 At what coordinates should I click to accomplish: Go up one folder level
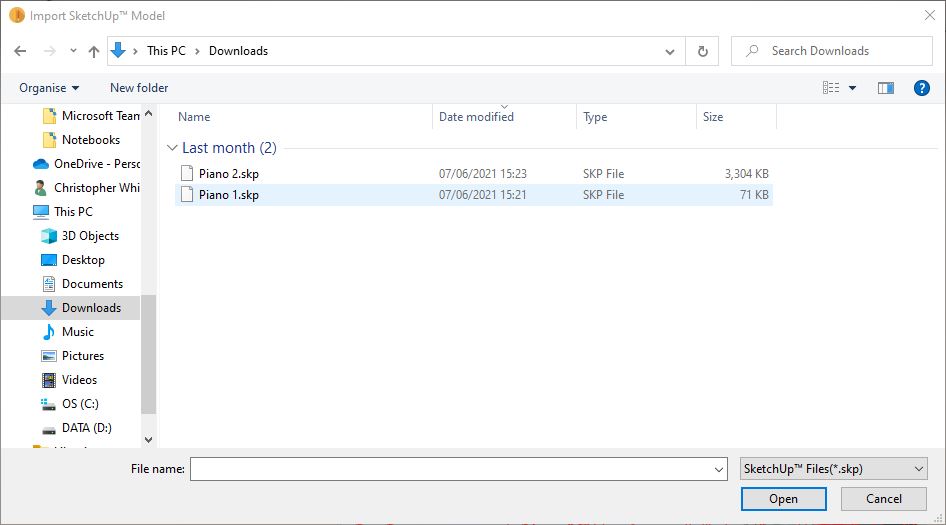(94, 51)
